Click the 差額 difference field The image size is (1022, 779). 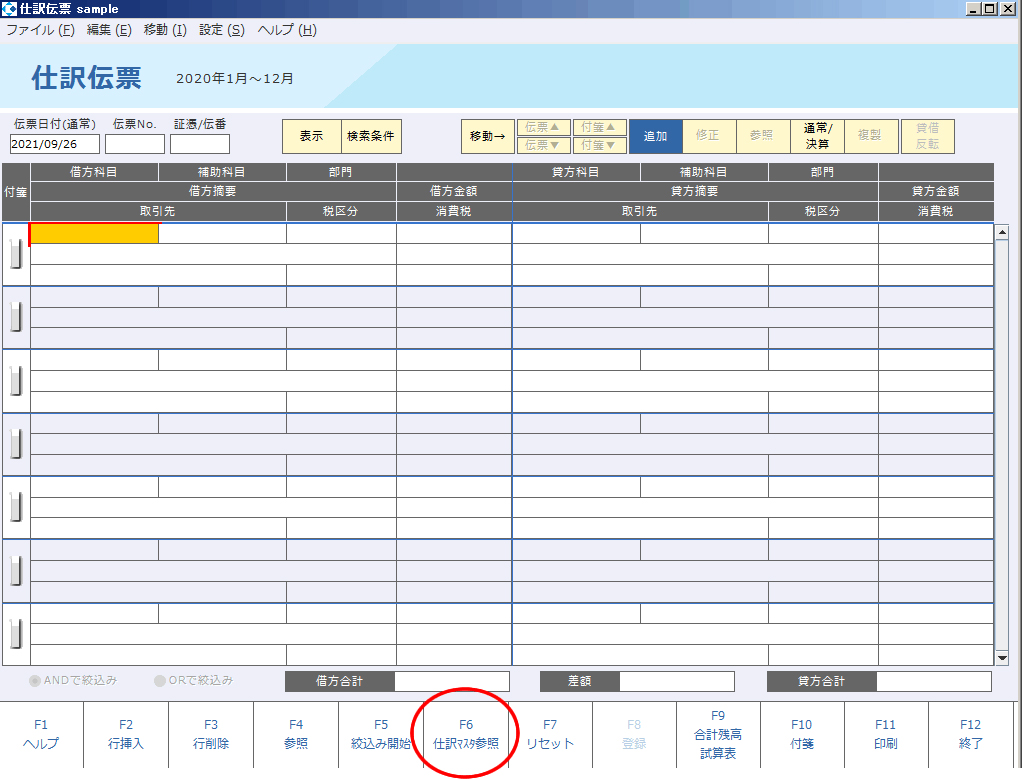(677, 681)
